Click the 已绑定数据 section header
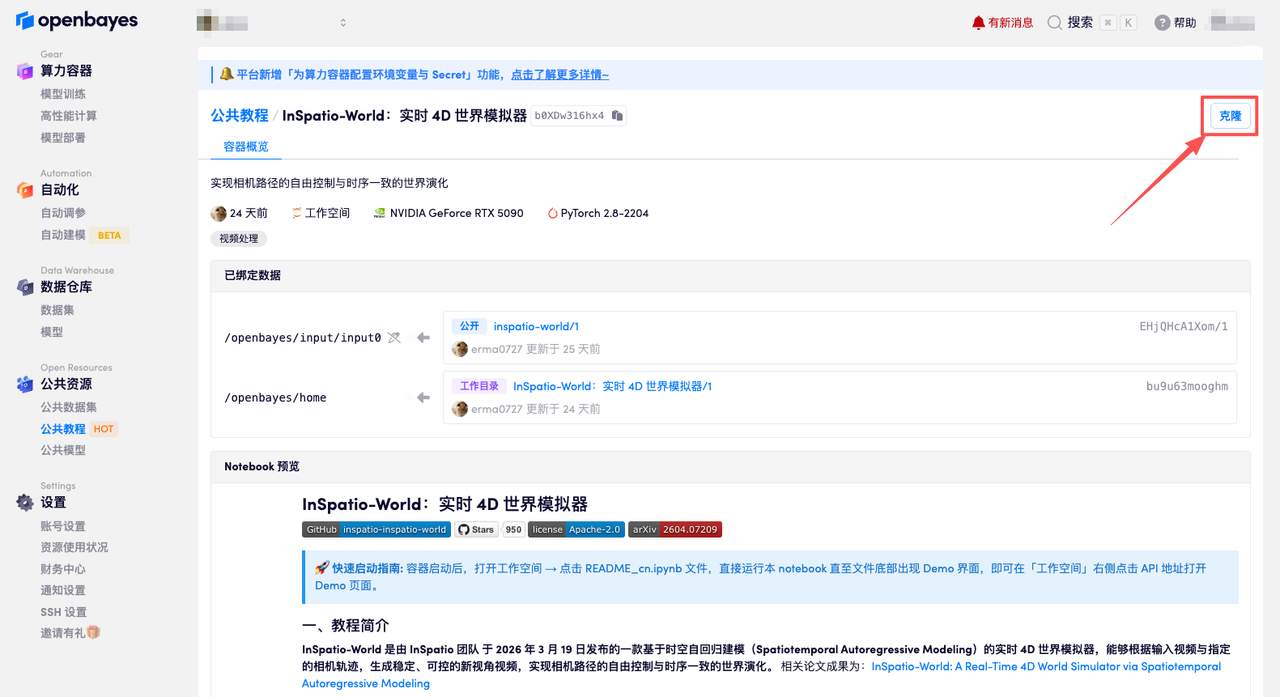Viewport: 1280px width, 697px height. (x=730, y=275)
